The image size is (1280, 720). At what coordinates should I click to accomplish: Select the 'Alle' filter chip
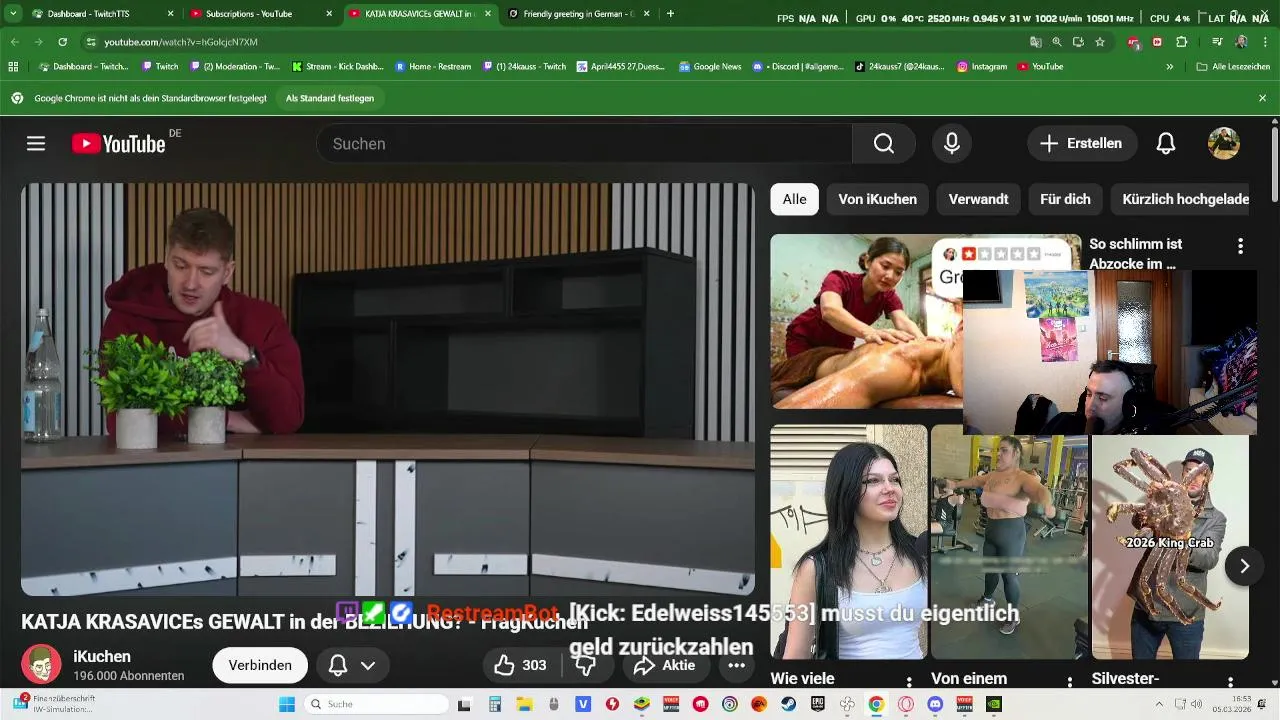(x=794, y=199)
